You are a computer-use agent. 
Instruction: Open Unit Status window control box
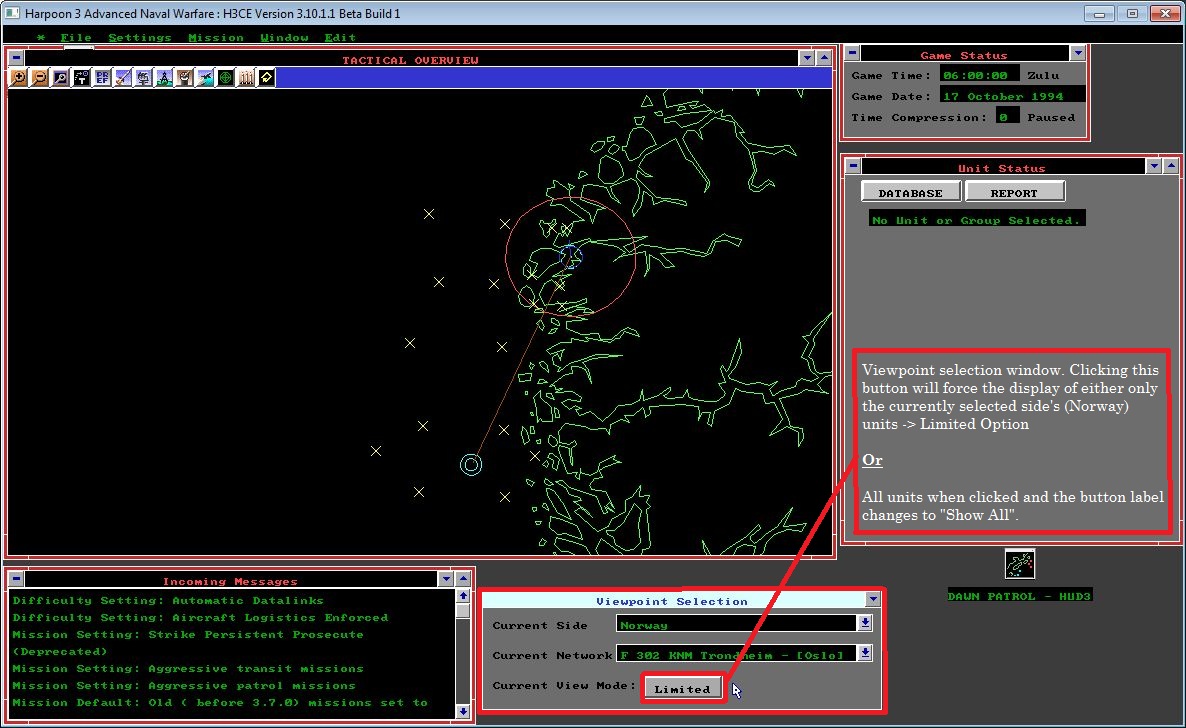(x=853, y=166)
